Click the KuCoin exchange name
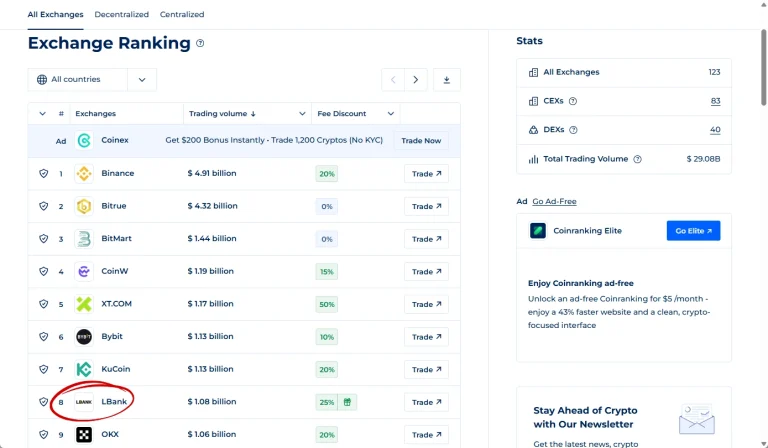 pyautogui.click(x=116, y=369)
